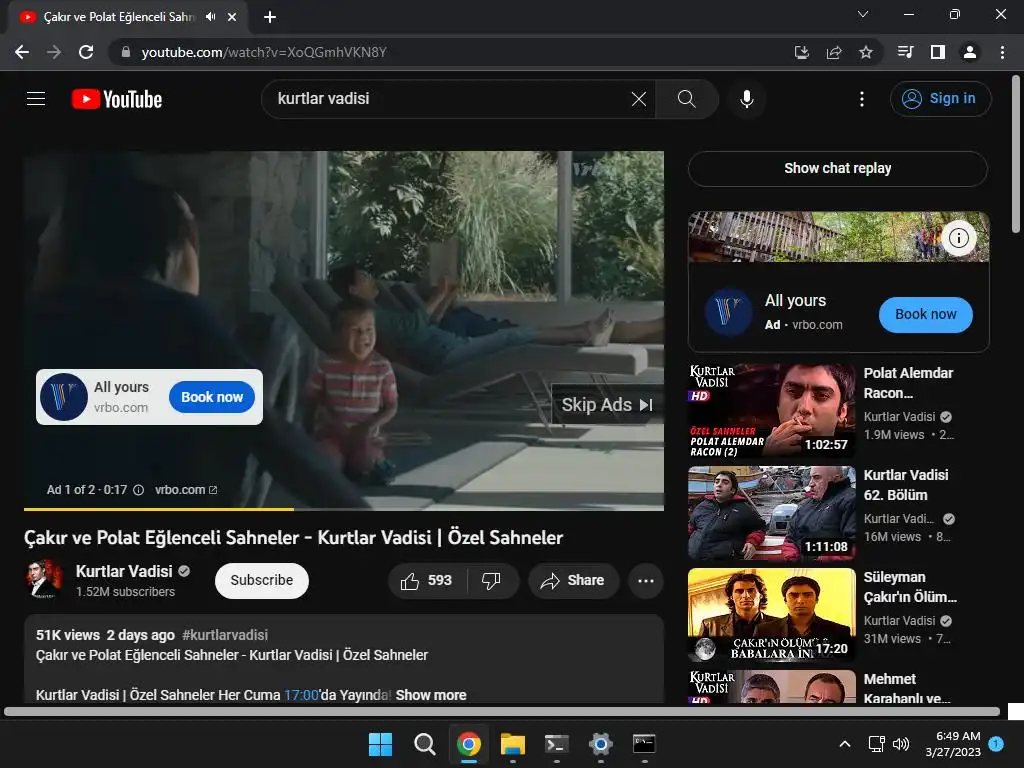Close the Çakır ve Polat tab
This screenshot has width=1024, height=768.
click(x=232, y=17)
